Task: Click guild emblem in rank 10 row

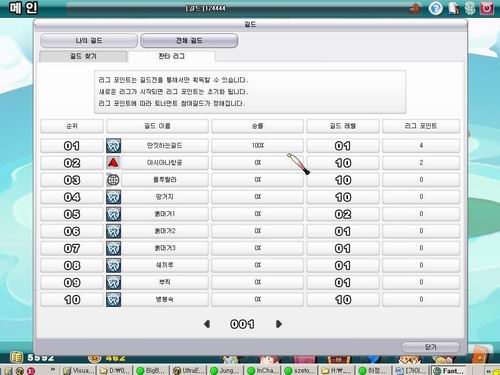Action: click(x=113, y=299)
